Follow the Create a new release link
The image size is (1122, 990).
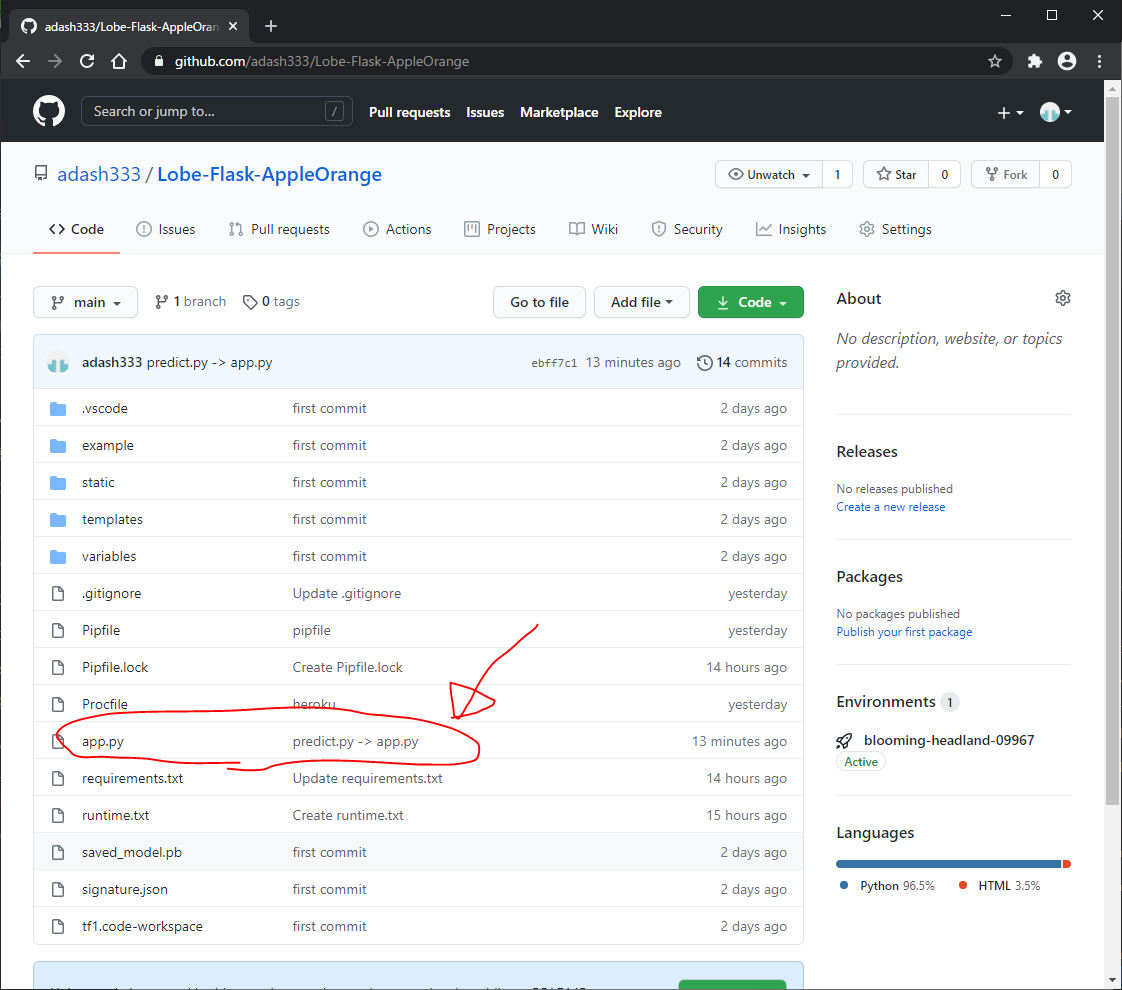[x=890, y=507]
